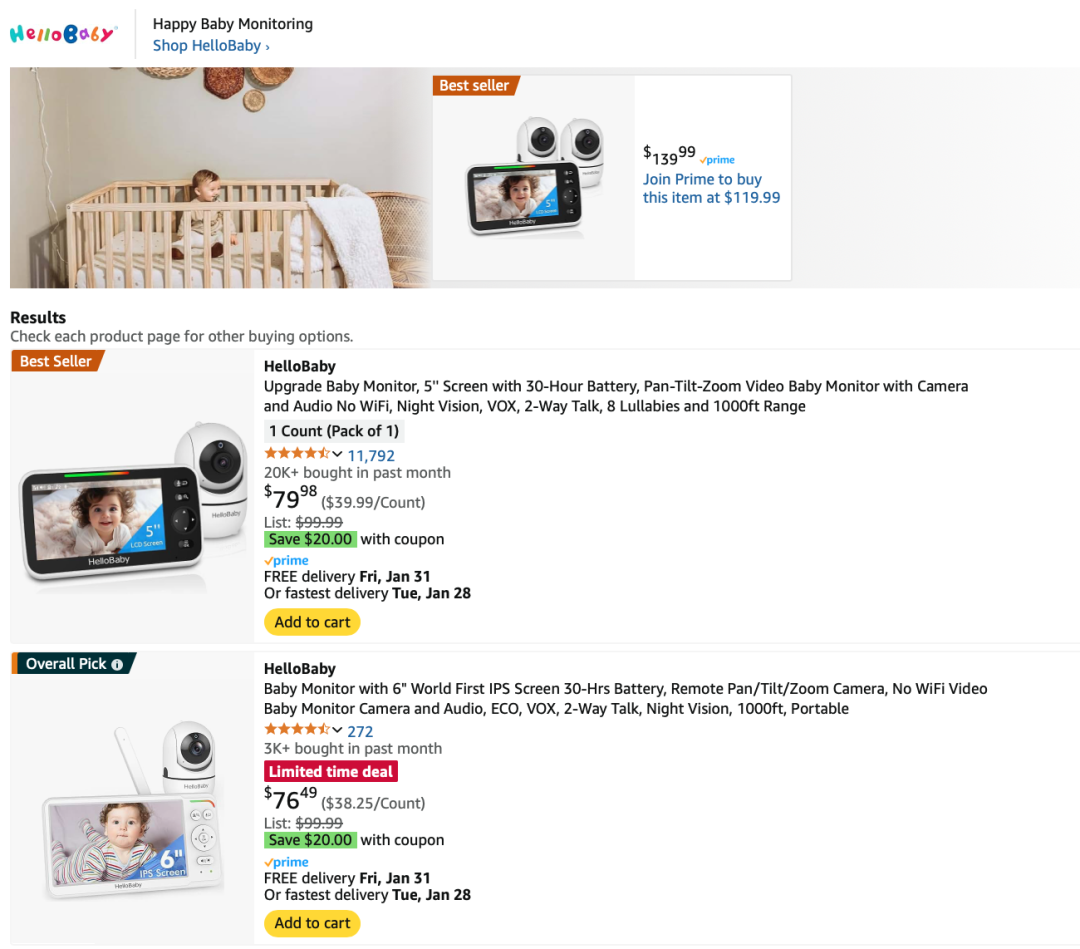Click the baby crib banner photo

(x=220, y=178)
